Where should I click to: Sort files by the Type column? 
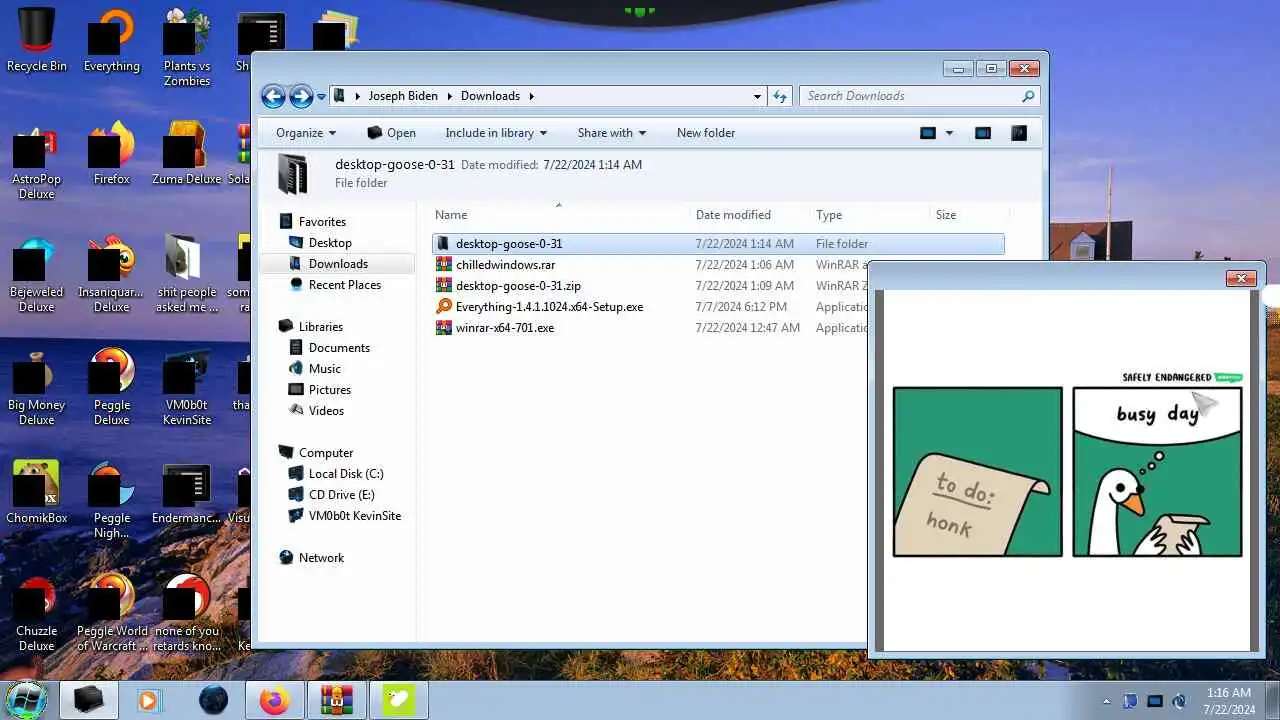tap(870, 215)
